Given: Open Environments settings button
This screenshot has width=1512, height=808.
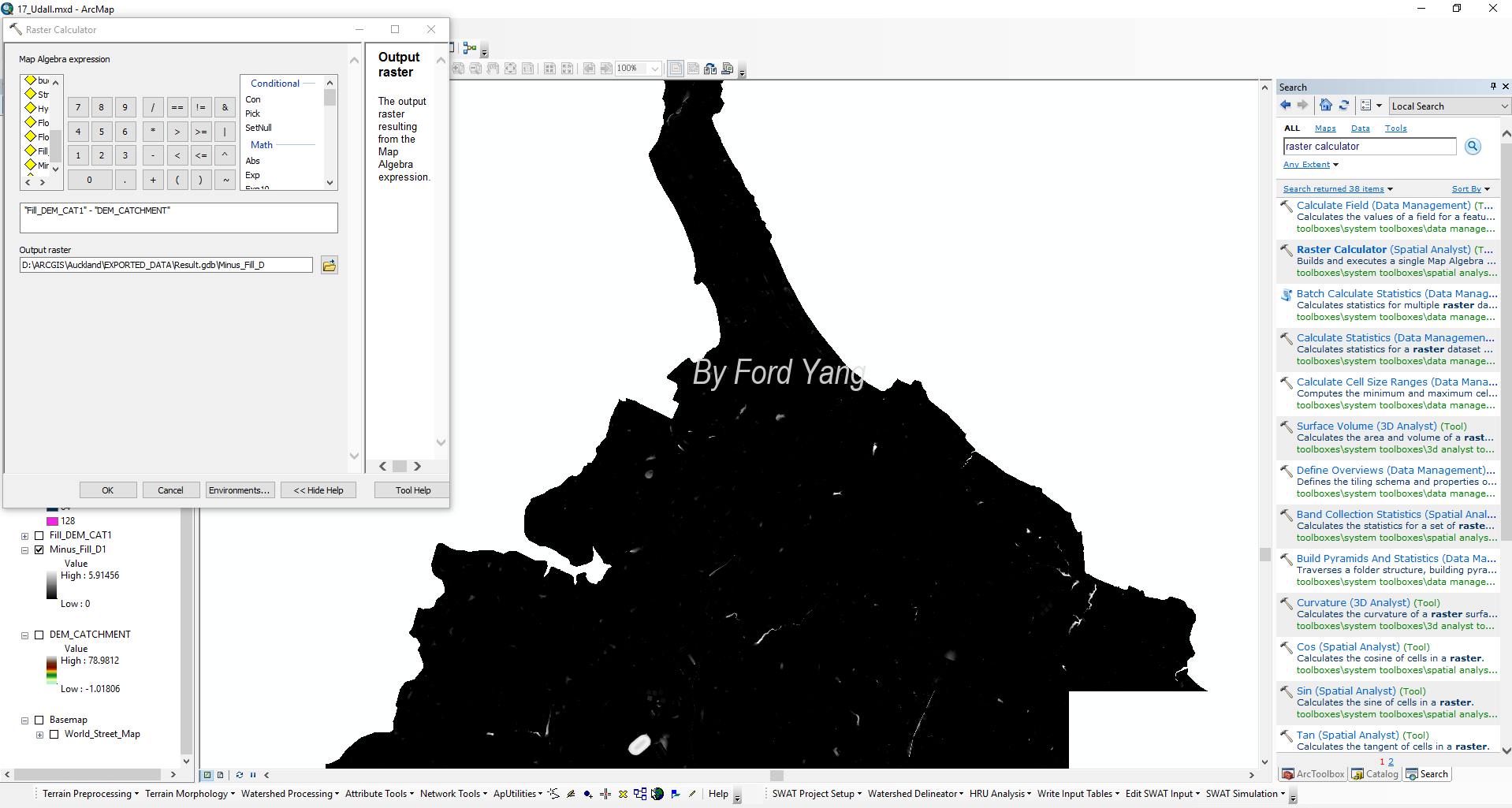Looking at the screenshot, I should coord(240,490).
